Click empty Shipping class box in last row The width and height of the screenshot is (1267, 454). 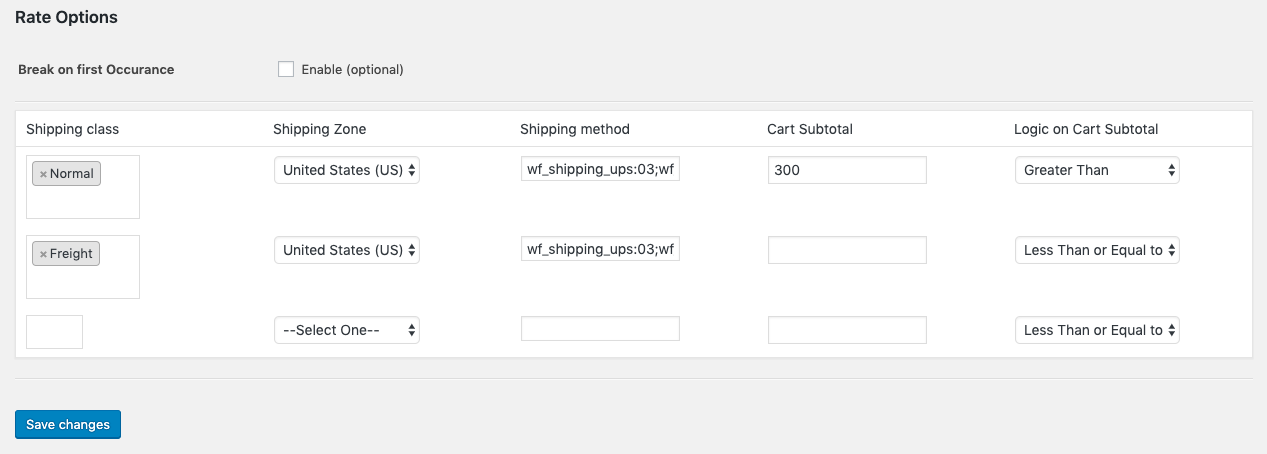[54, 332]
